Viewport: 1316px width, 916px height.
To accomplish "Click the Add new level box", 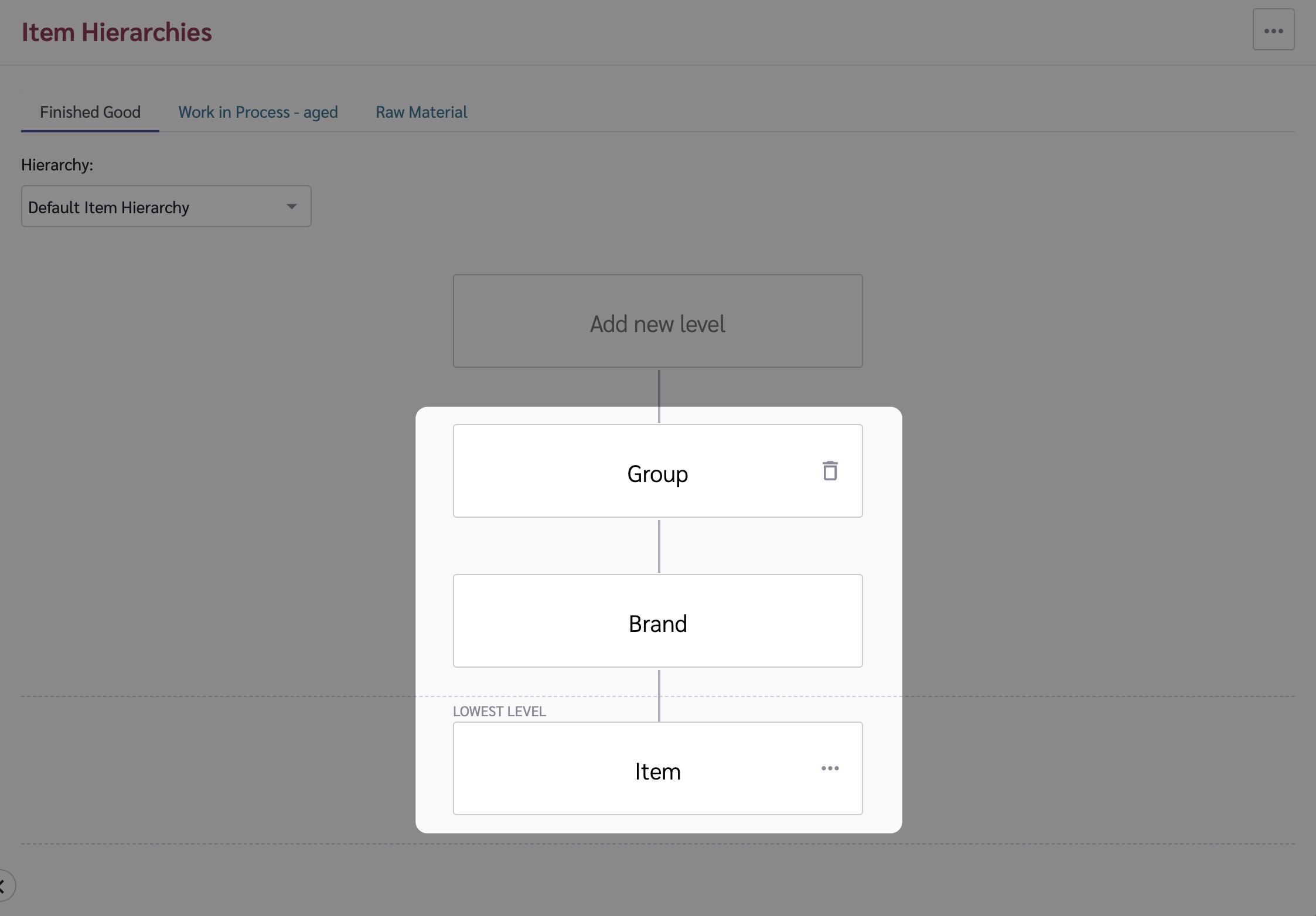I will [x=657, y=322].
